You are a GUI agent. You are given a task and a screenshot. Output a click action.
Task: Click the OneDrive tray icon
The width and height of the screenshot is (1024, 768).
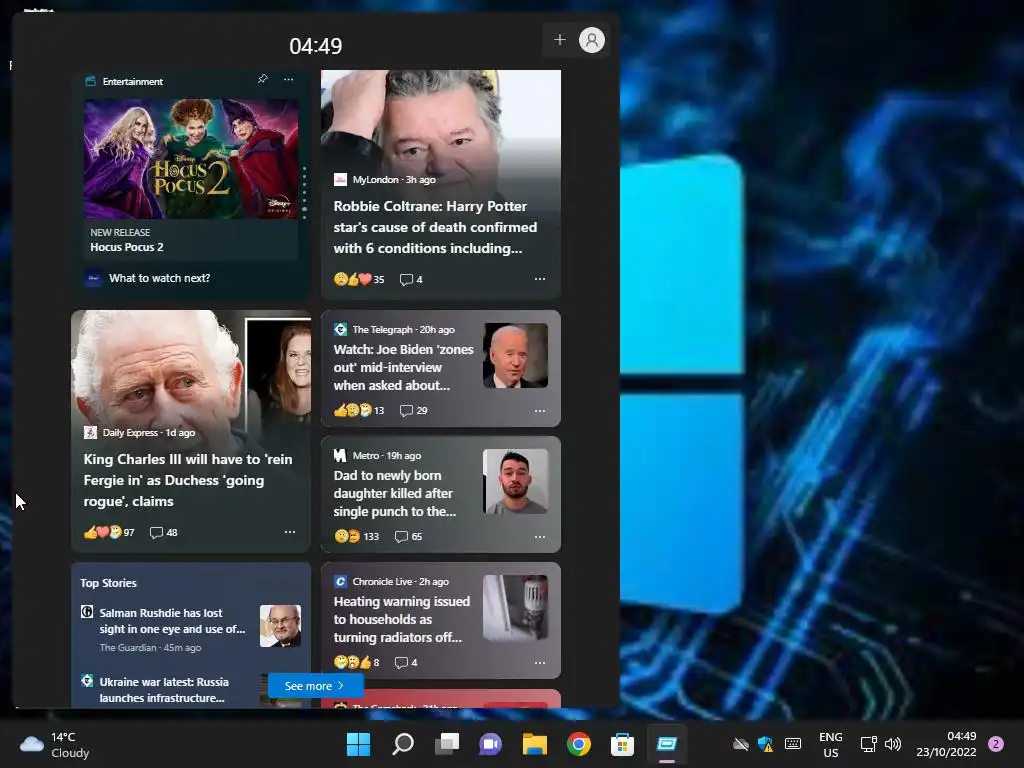tap(741, 744)
